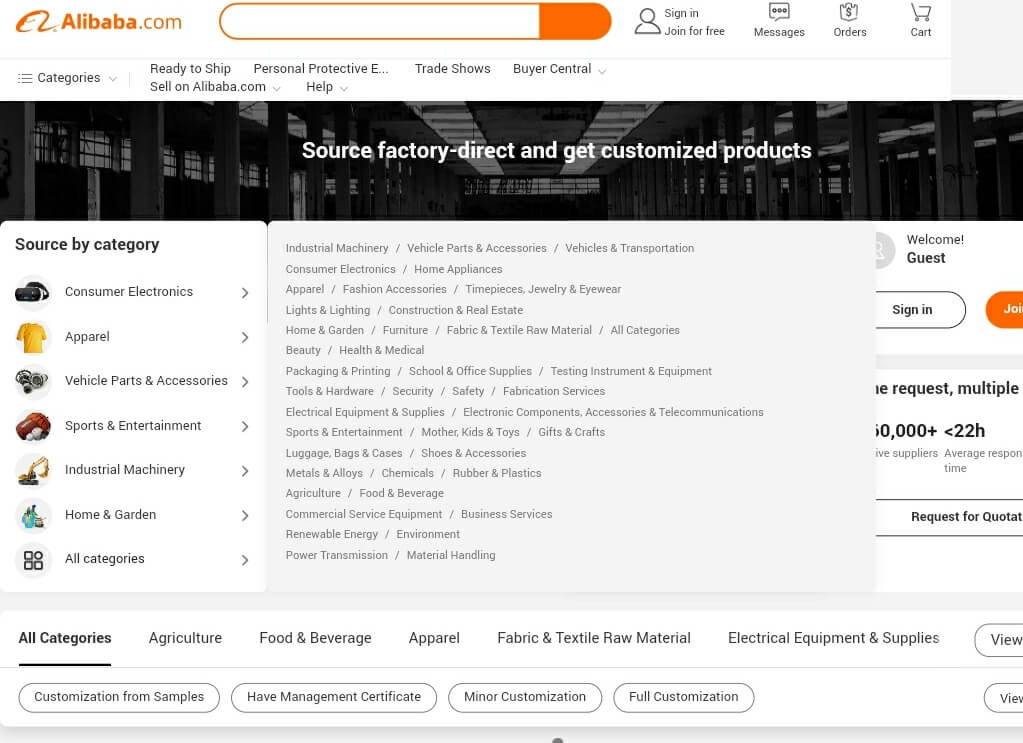Open Trade Shows menu item
This screenshot has height=743, width=1023.
click(452, 68)
